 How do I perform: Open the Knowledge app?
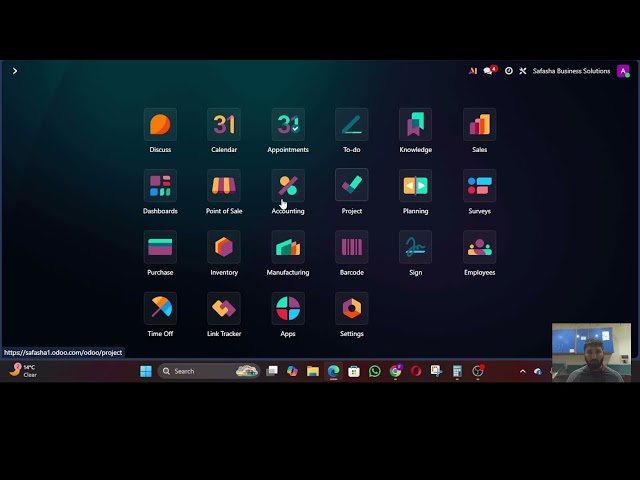pos(415,125)
